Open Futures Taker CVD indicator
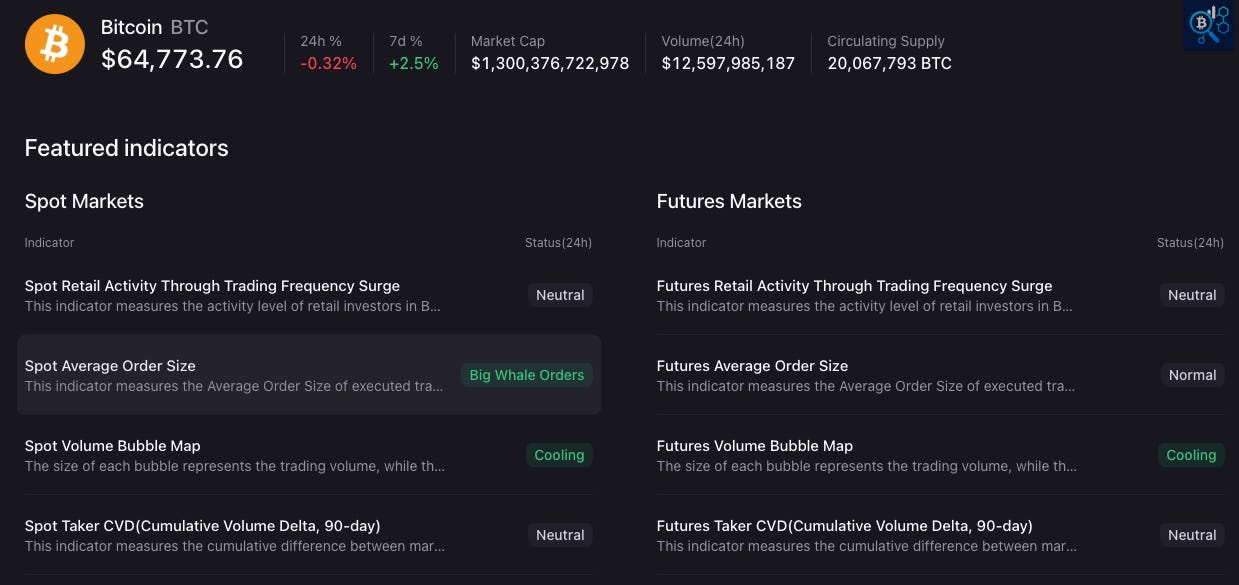Image resolution: width=1239 pixels, height=585 pixels. pyautogui.click(x=845, y=526)
